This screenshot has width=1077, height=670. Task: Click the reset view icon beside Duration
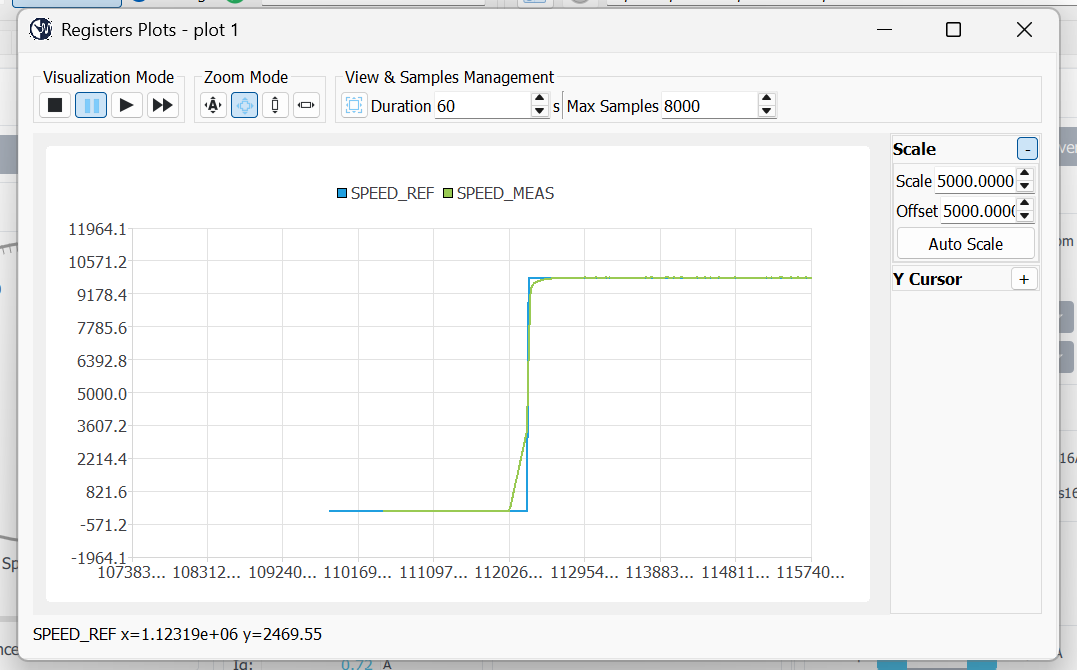tap(354, 104)
